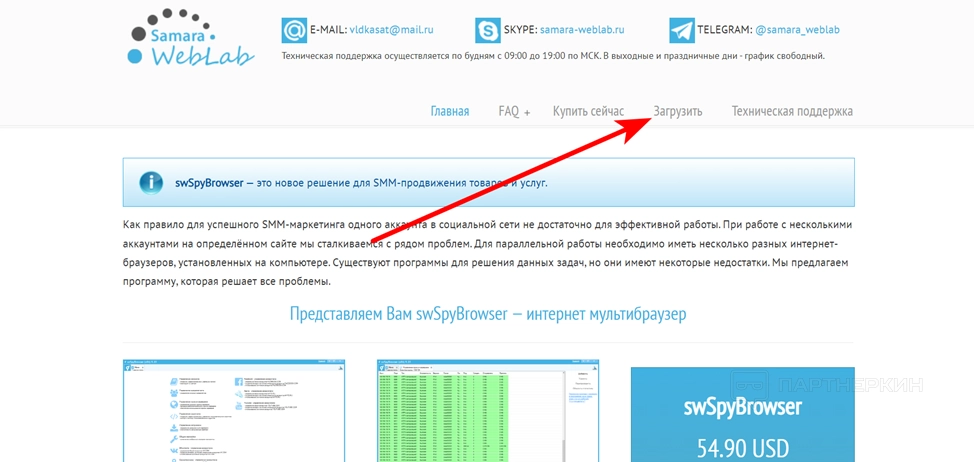The width and height of the screenshot is (974, 462).
Task: Click the blue info icon
Action: click(x=151, y=183)
